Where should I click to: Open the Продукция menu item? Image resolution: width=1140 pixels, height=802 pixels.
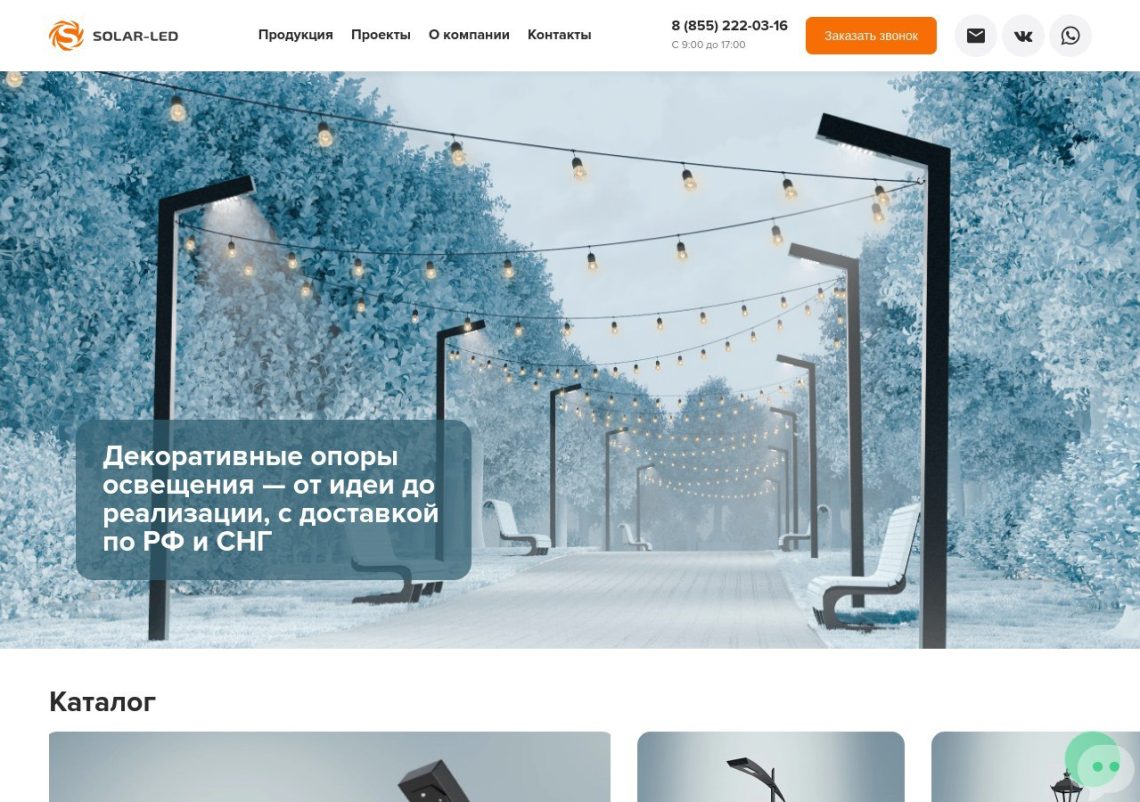295,35
